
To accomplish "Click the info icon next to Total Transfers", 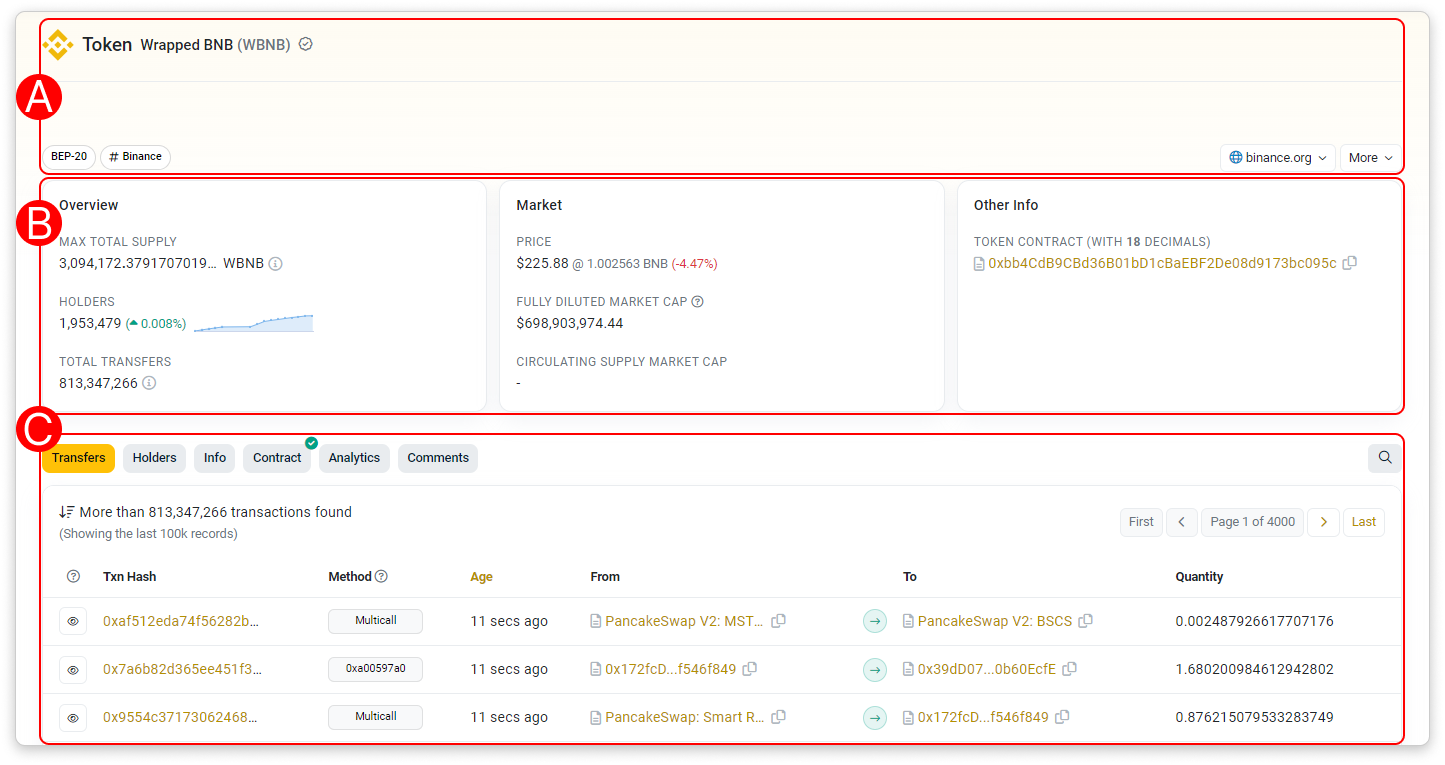I will [148, 382].
